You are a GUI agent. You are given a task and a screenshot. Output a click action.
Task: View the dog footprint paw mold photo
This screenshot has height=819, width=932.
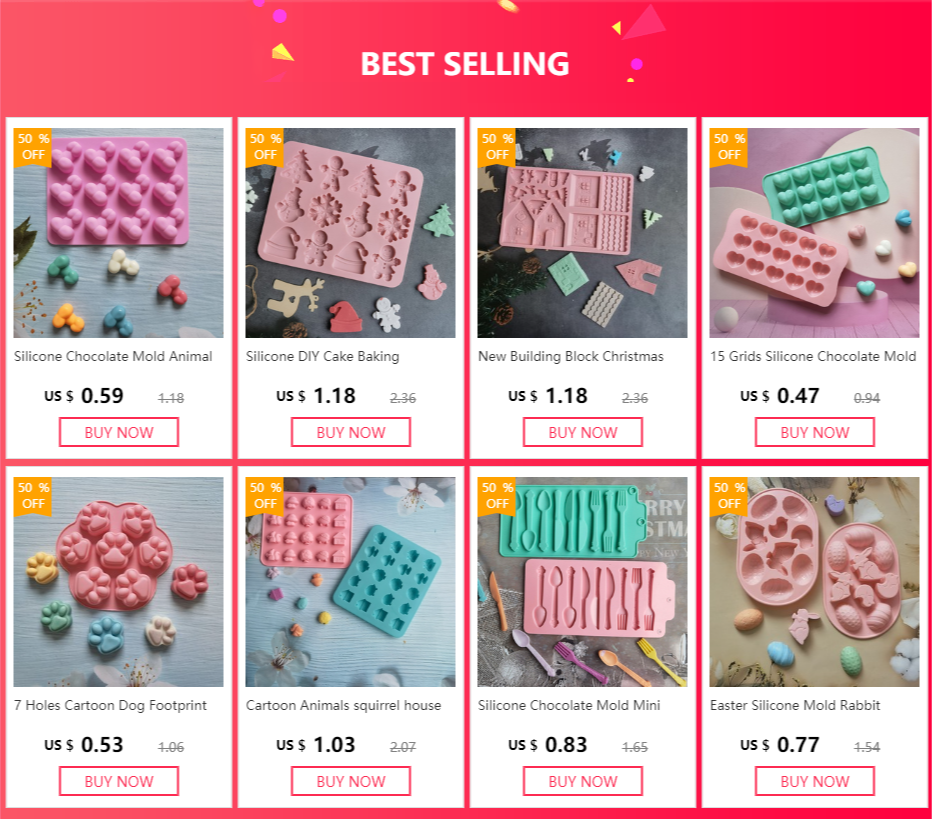click(x=118, y=582)
